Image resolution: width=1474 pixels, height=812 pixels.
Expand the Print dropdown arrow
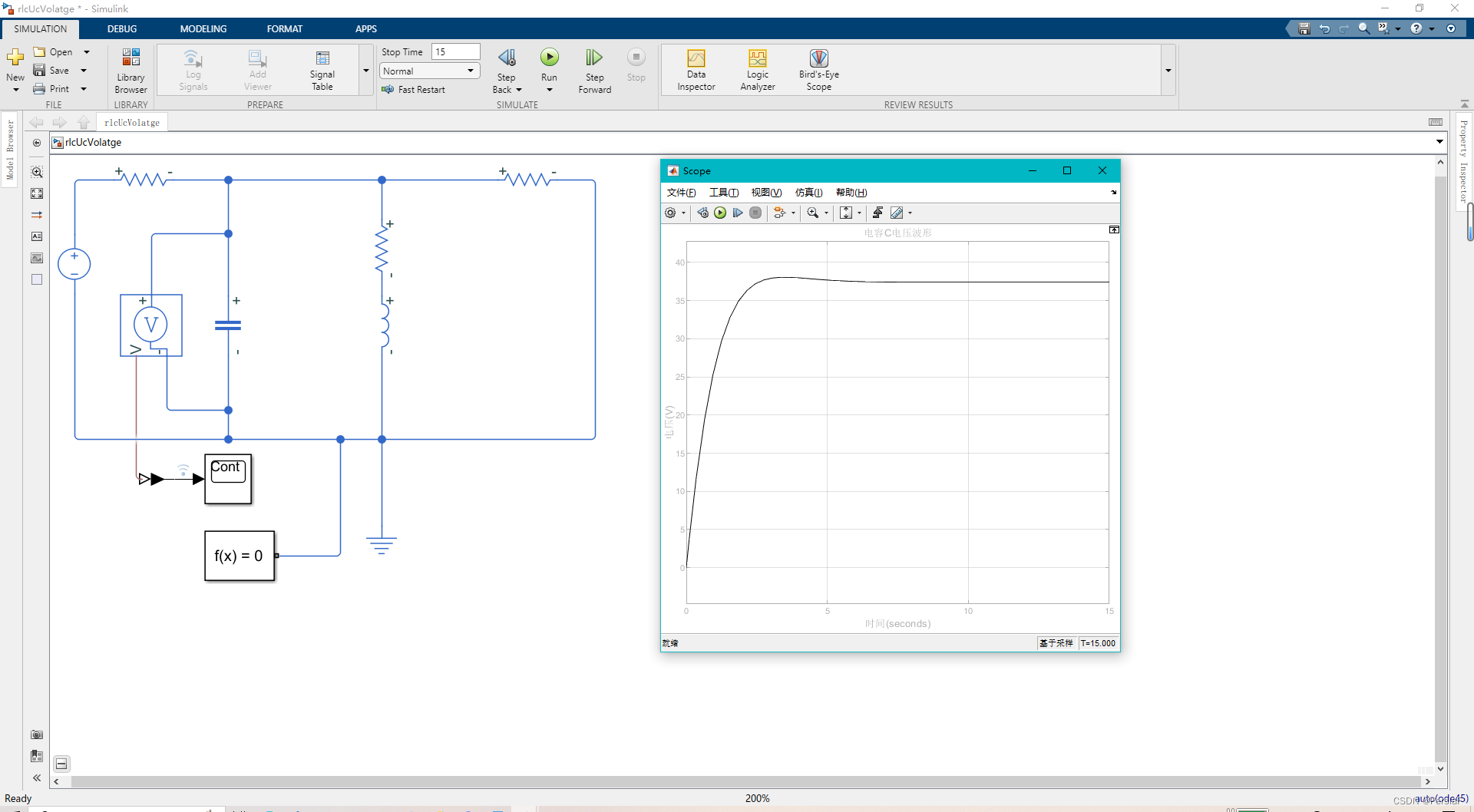(x=84, y=89)
